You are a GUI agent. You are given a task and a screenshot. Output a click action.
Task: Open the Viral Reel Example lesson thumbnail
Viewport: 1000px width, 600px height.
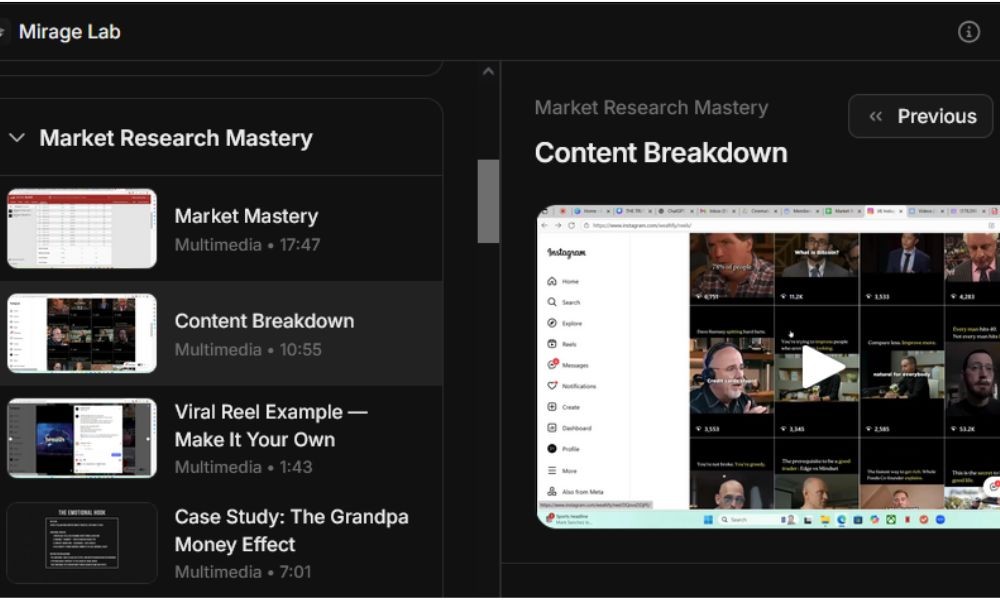tap(82, 438)
